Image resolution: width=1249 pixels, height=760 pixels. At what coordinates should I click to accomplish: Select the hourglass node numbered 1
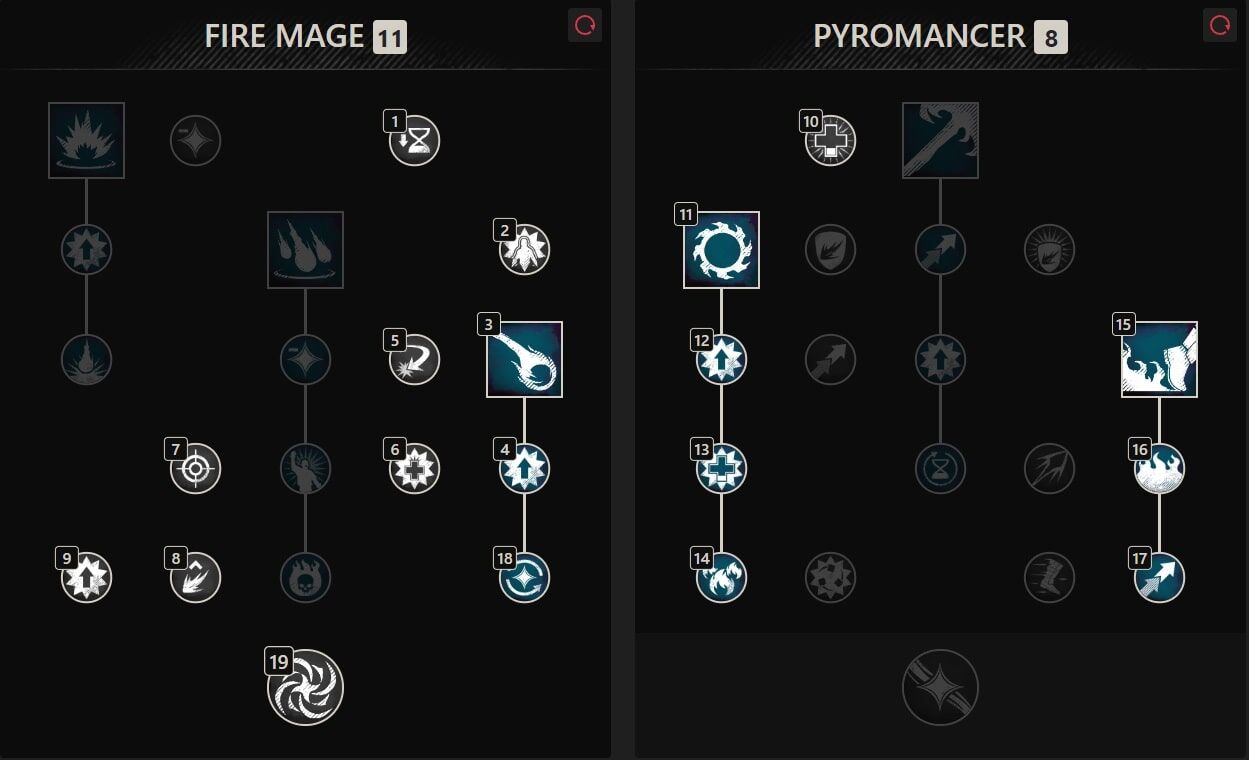coord(415,140)
